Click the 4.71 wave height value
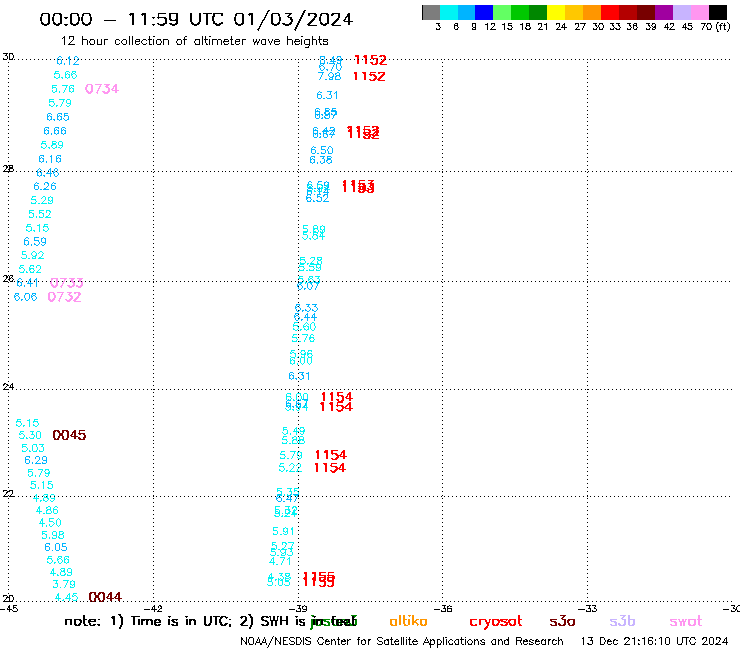This screenshot has width=740, height=650. point(280,561)
